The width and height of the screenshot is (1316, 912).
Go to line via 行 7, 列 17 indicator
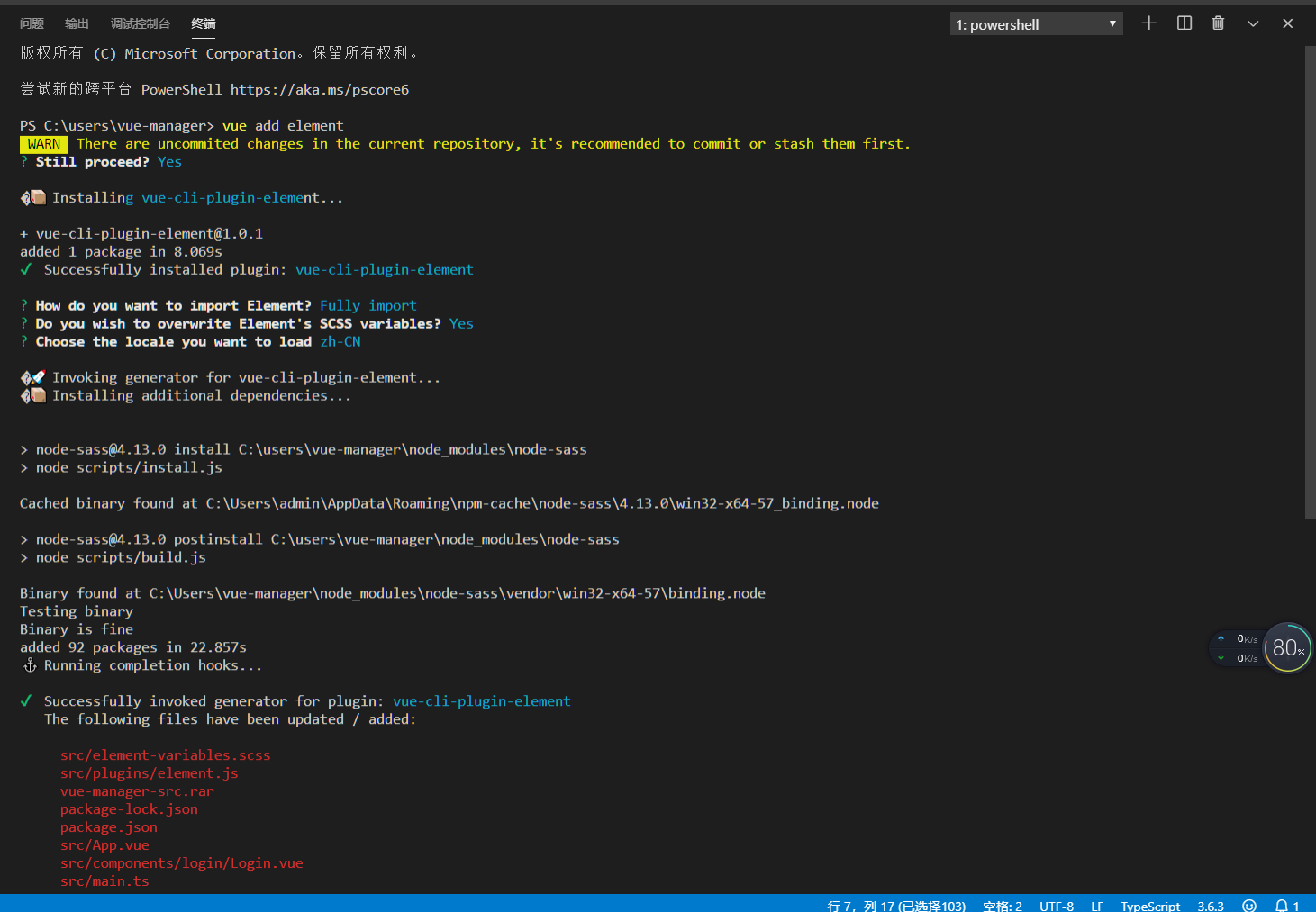(896, 905)
